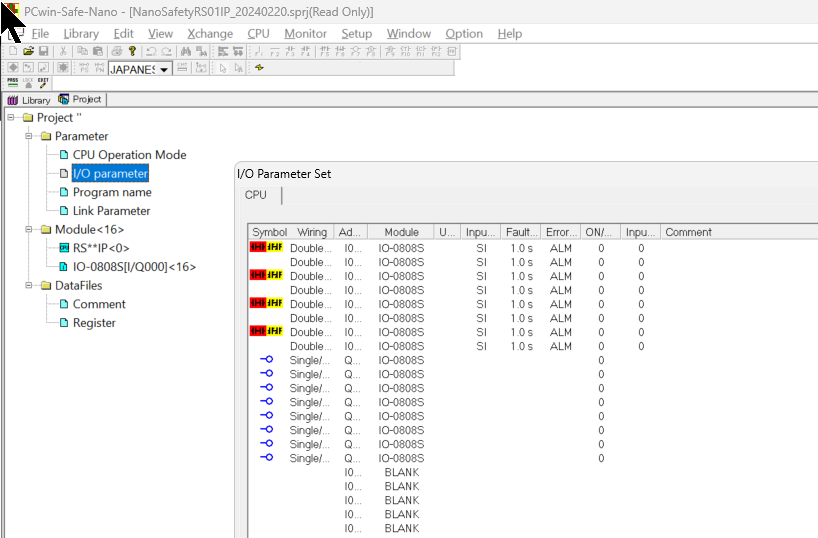This screenshot has width=818, height=538.
Task: Click the Wiring column header
Action: click(312, 232)
